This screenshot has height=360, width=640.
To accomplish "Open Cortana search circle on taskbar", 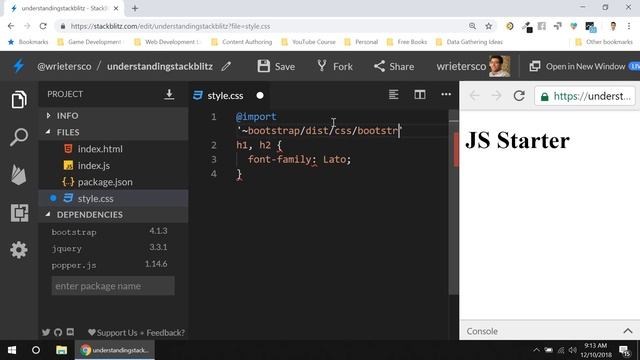I will (36, 350).
